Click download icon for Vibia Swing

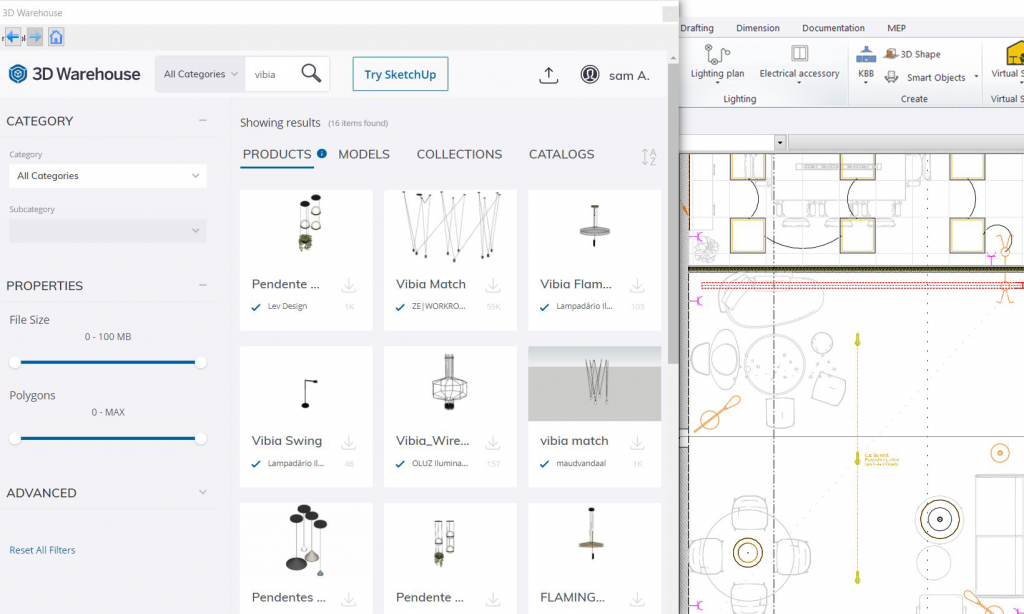coord(349,442)
